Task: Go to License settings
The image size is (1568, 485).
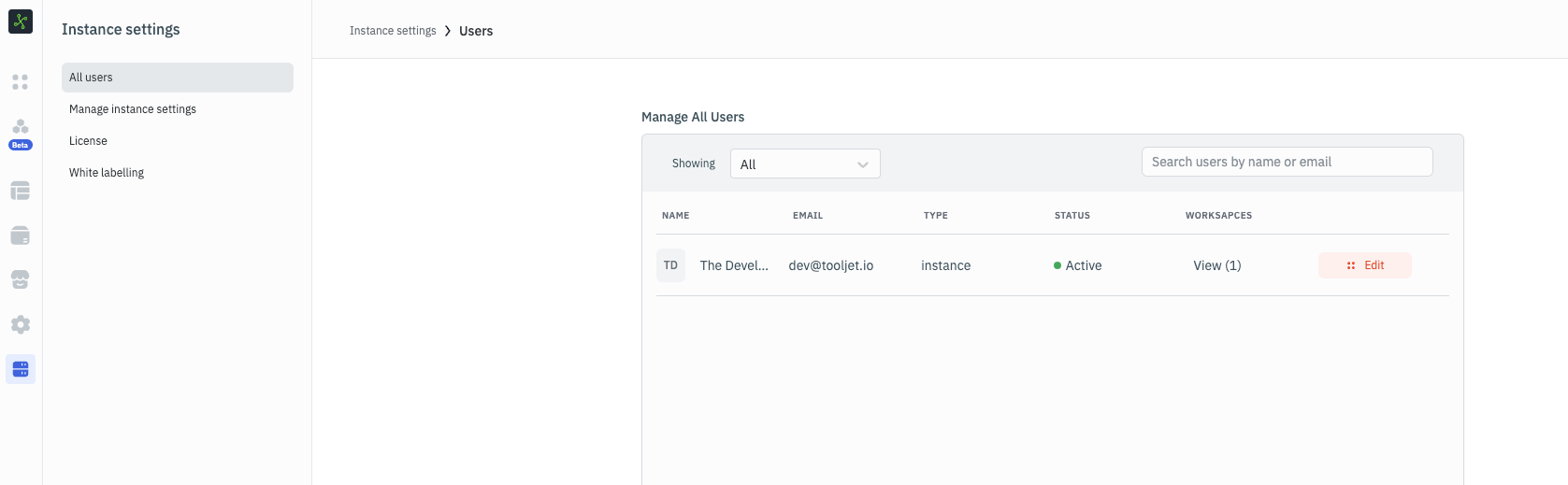Action: (x=88, y=141)
